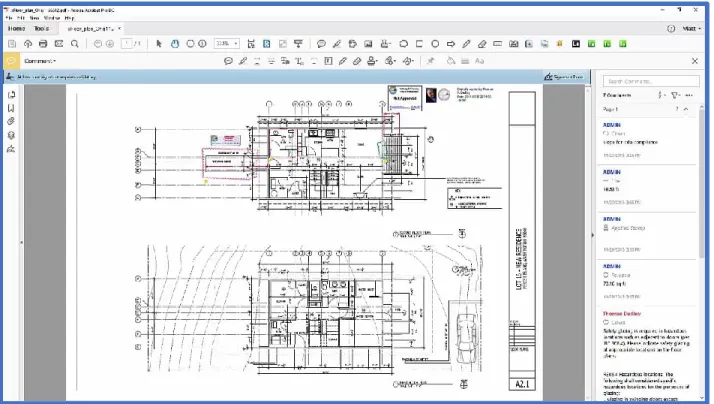Viewport: 714px width, 404px height.
Task: Click the highlighted fit-page icon in the toolbar
Action: pos(267,44)
